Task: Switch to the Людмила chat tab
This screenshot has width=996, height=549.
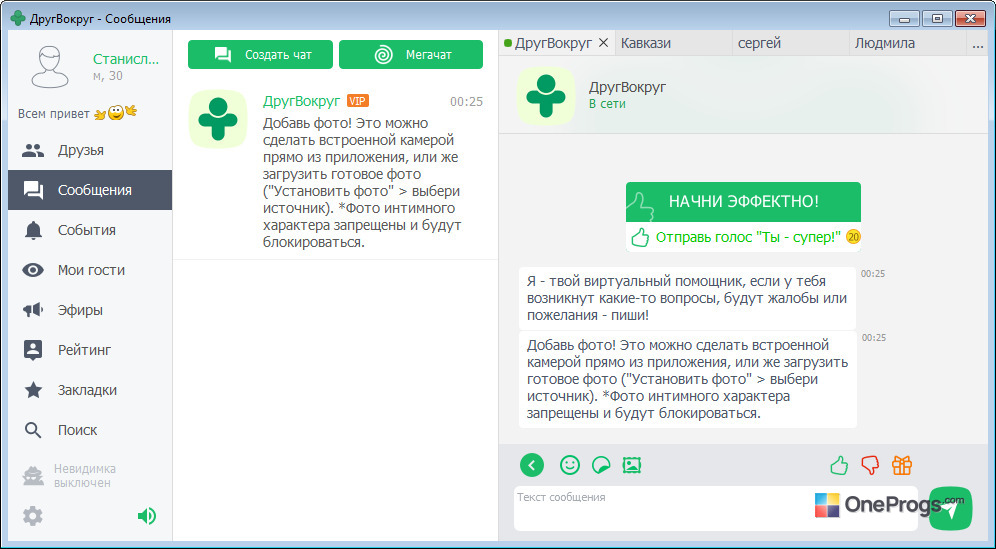Action: 907,43
